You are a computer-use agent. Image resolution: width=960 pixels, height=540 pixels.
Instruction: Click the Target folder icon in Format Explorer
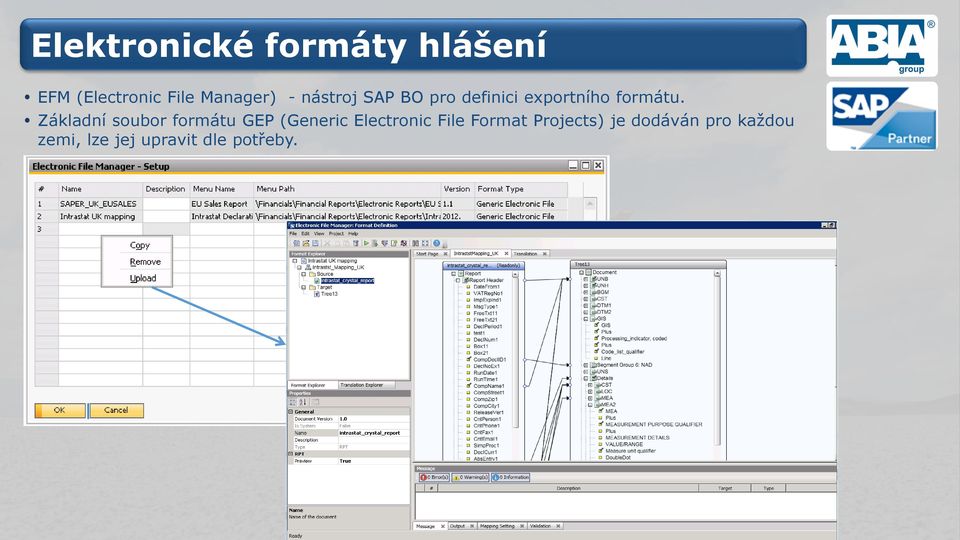click(x=312, y=287)
